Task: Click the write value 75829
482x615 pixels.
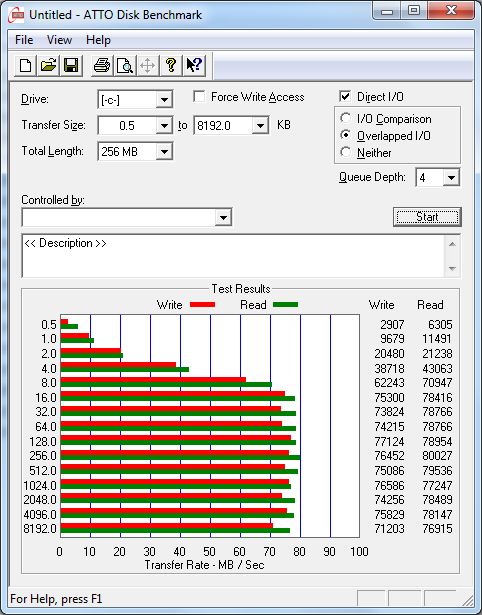Action: tap(389, 515)
